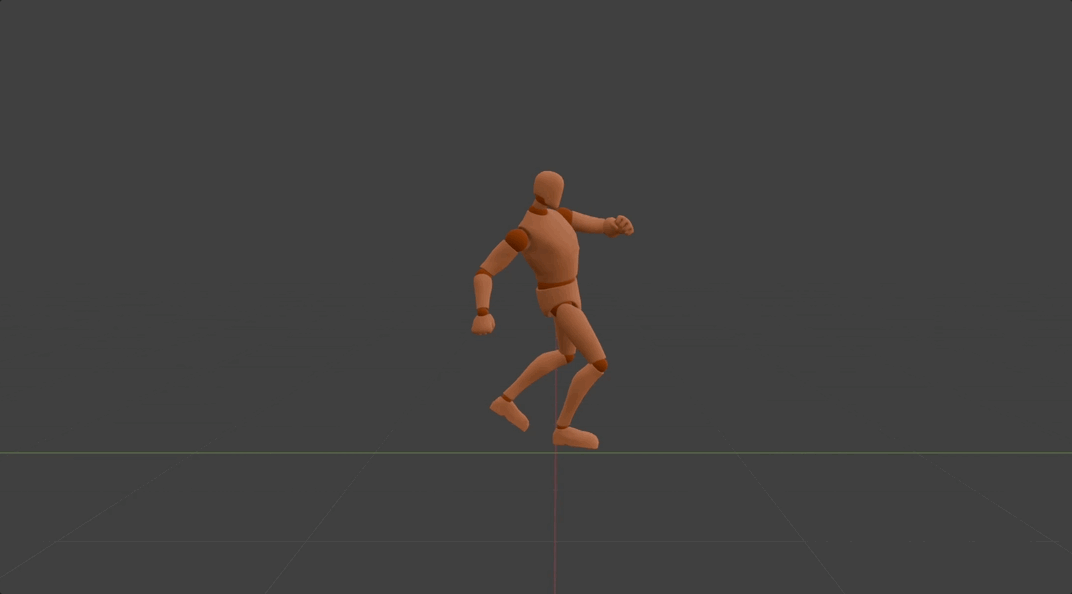Viewport: 1072px width, 594px height.
Task: Select the planted foot on the ground
Action: [575, 437]
